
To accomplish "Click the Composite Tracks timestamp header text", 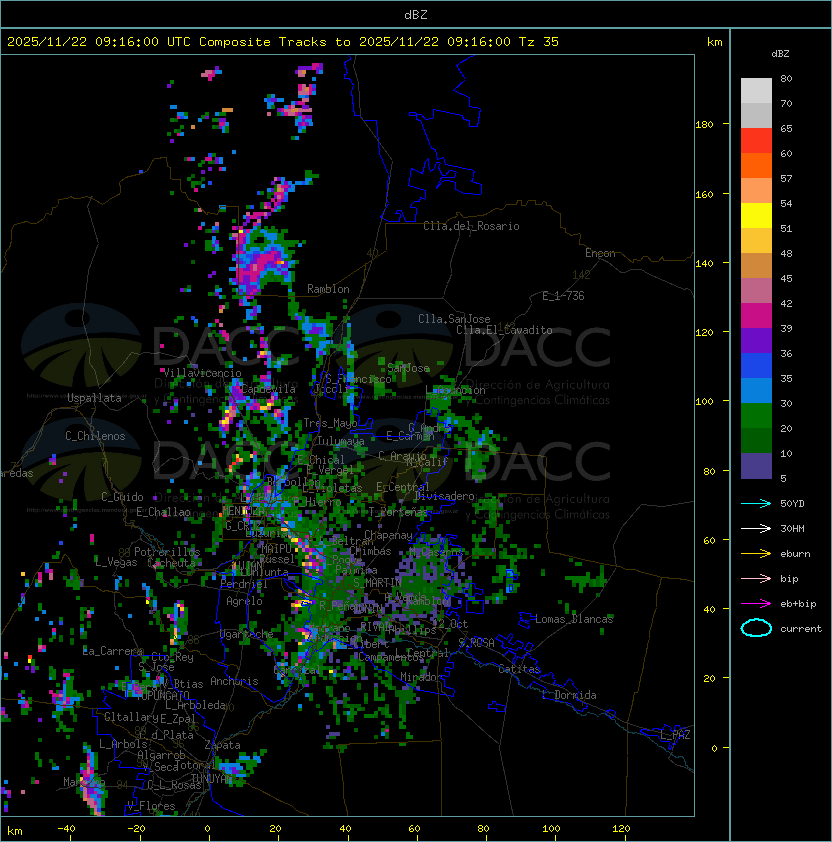I will [283, 42].
